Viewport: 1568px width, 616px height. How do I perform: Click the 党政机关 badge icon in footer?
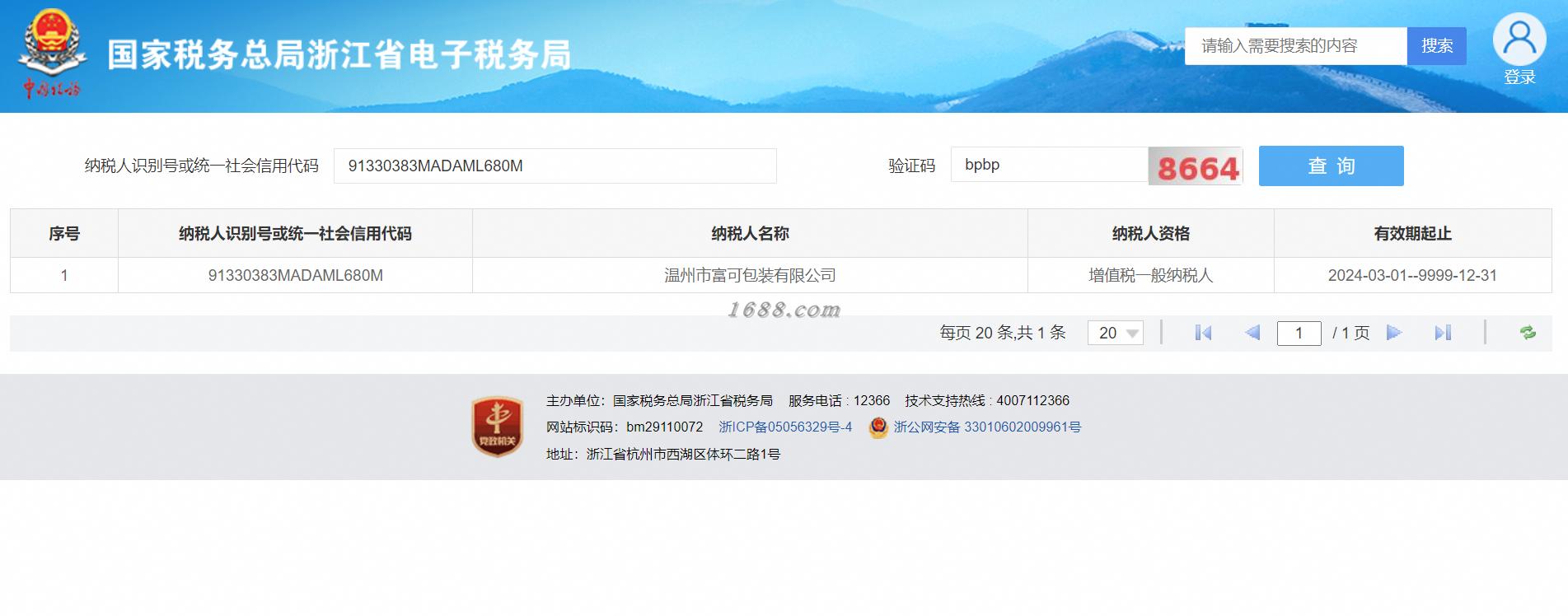pos(497,427)
